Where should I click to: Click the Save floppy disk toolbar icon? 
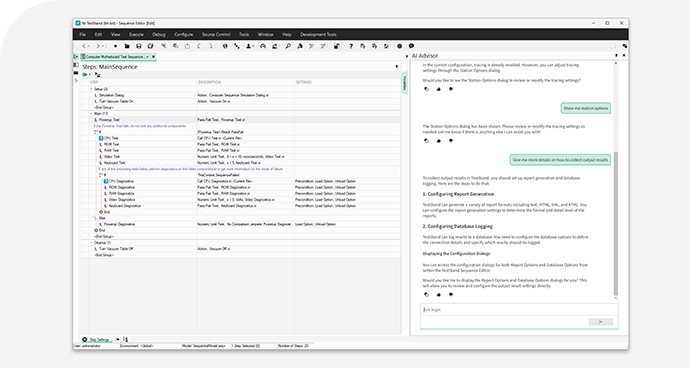tap(139, 46)
